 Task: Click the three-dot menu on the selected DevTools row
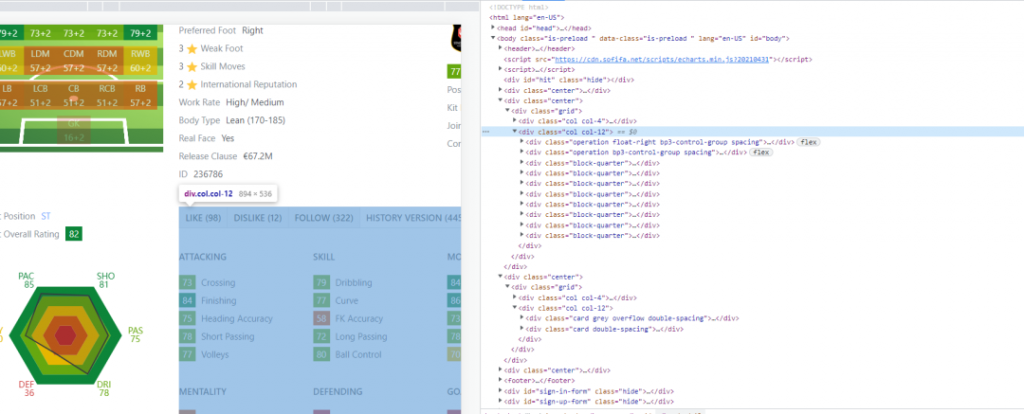(485, 131)
